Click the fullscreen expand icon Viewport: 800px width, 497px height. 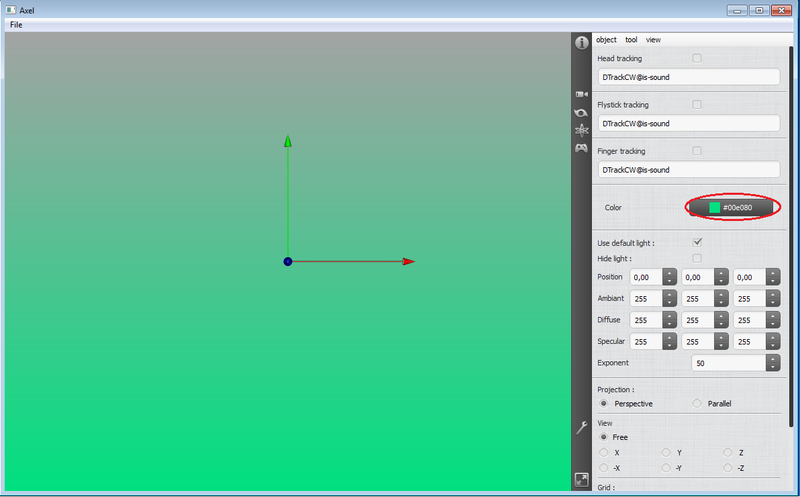(581, 479)
